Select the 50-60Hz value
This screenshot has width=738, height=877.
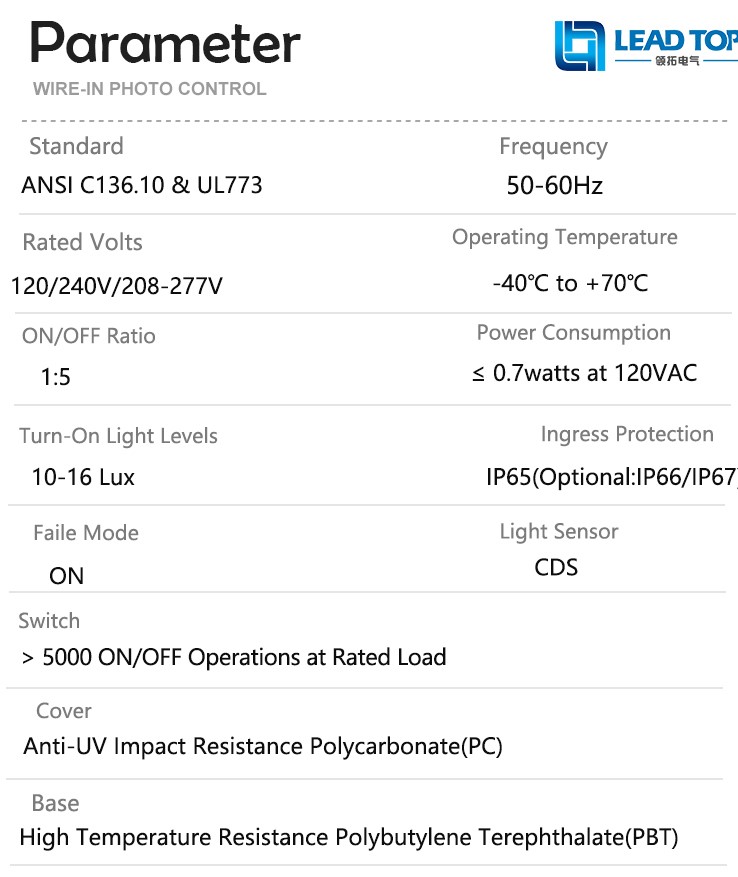[554, 186]
